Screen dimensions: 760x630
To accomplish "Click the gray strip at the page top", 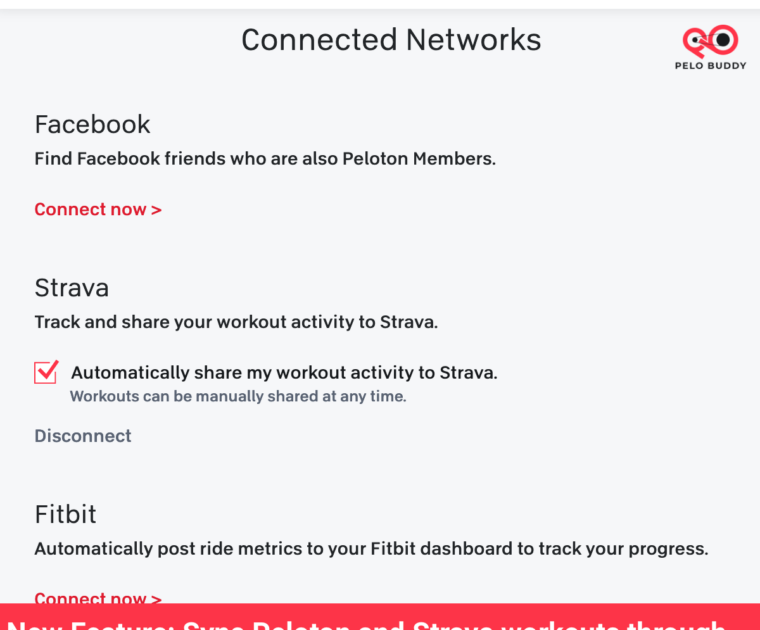I will [380, 5].
